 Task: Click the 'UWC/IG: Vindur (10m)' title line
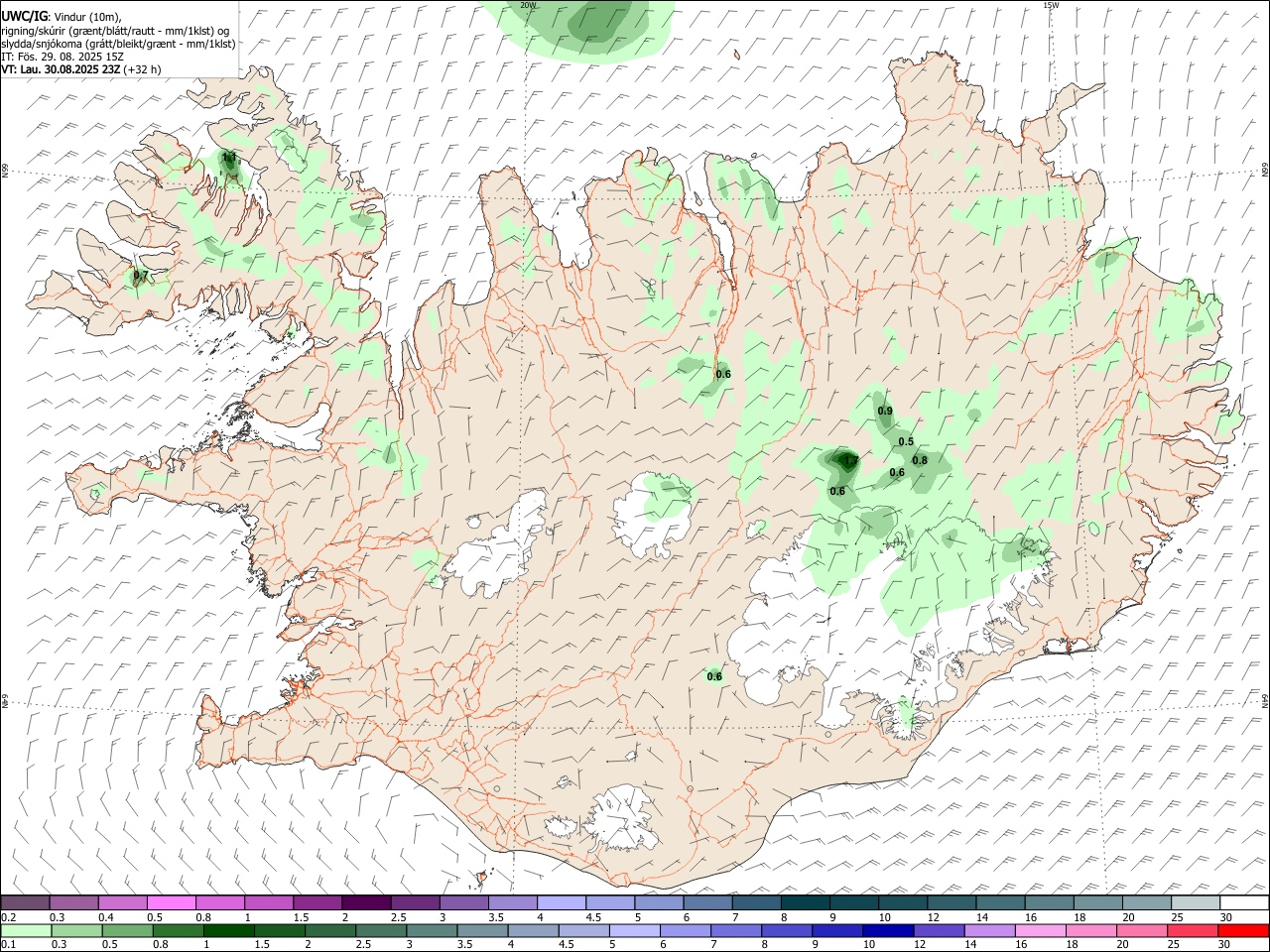pos(62,17)
